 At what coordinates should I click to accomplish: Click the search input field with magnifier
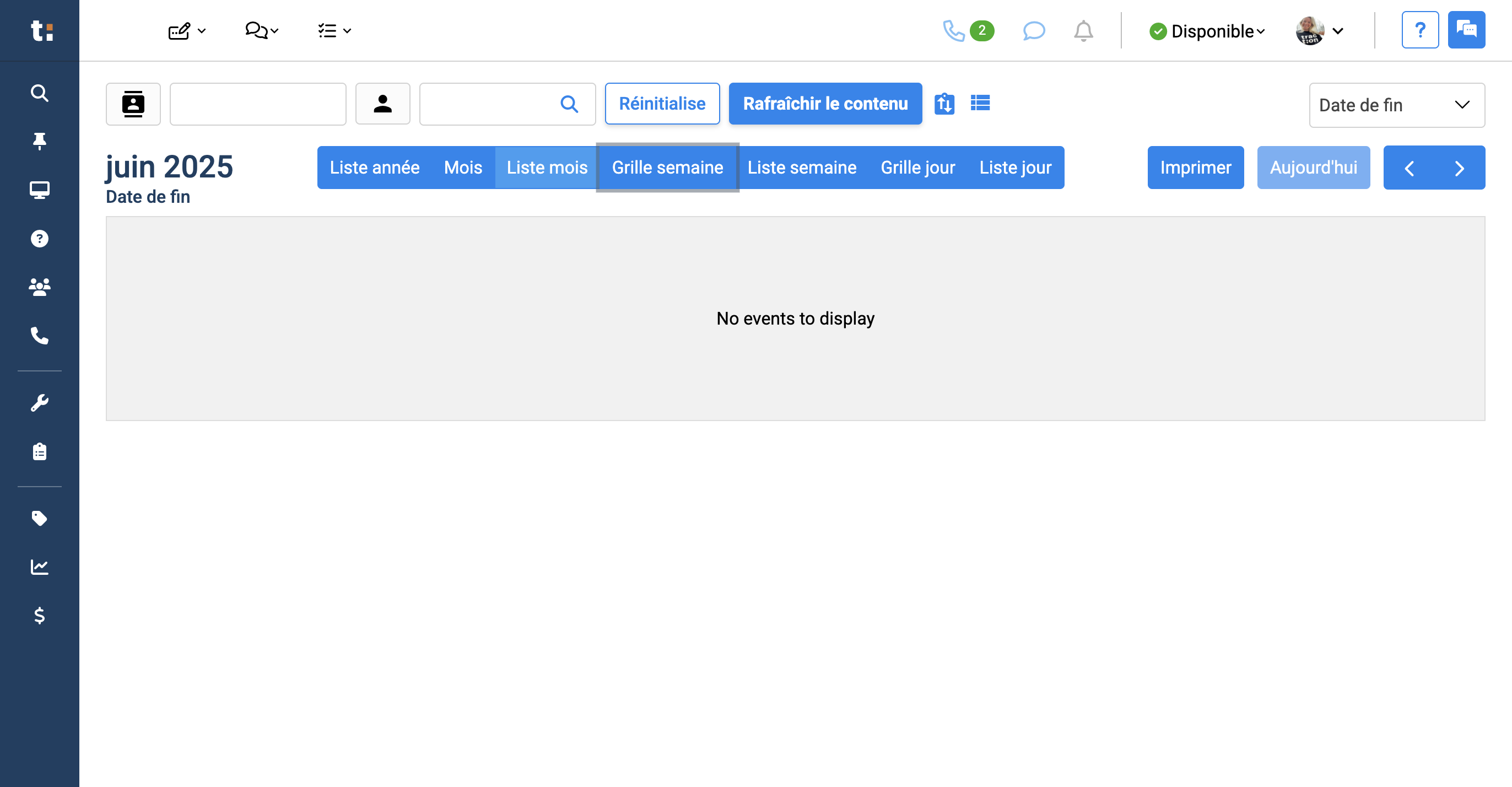tap(507, 104)
